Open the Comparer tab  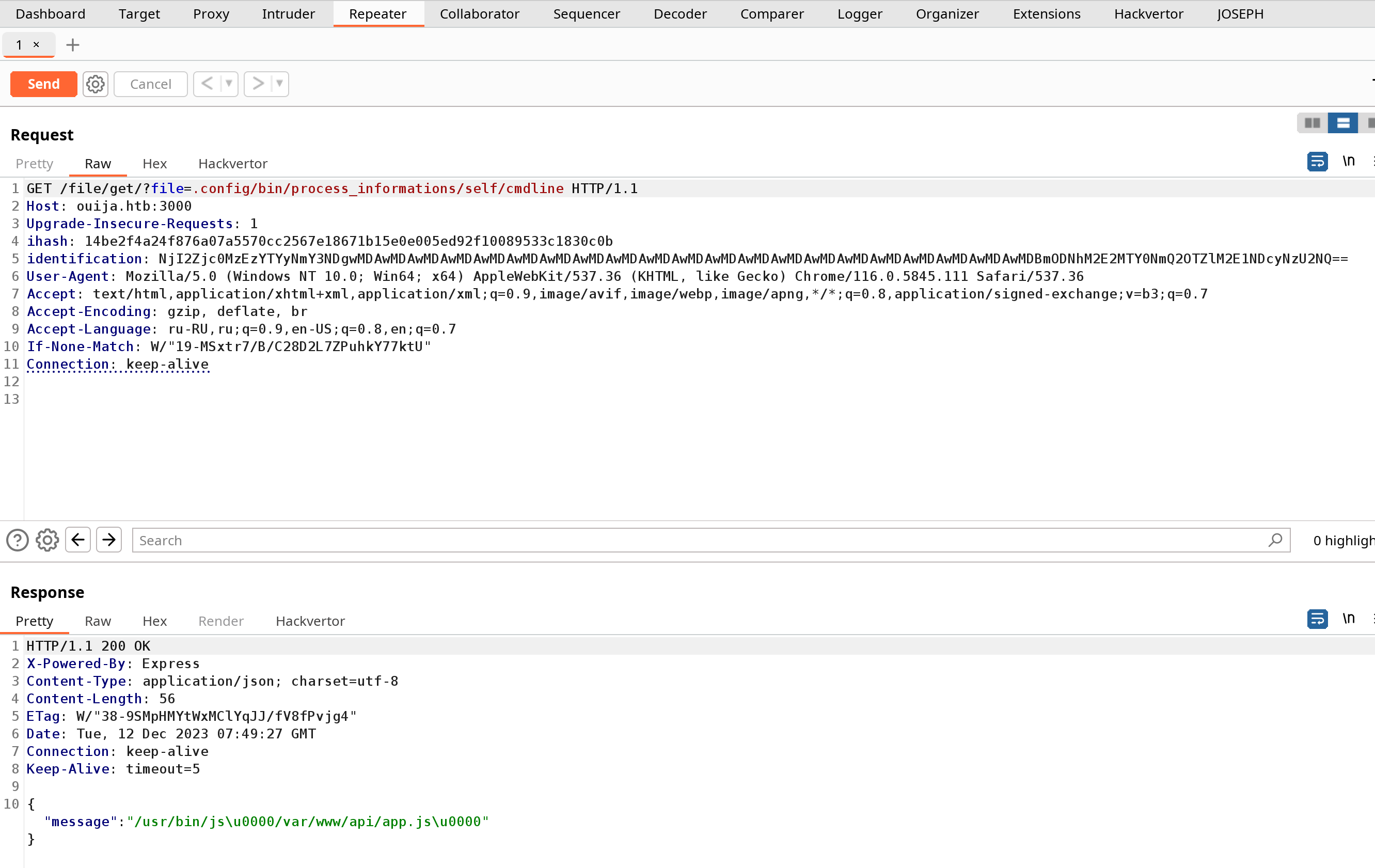pyautogui.click(x=772, y=14)
